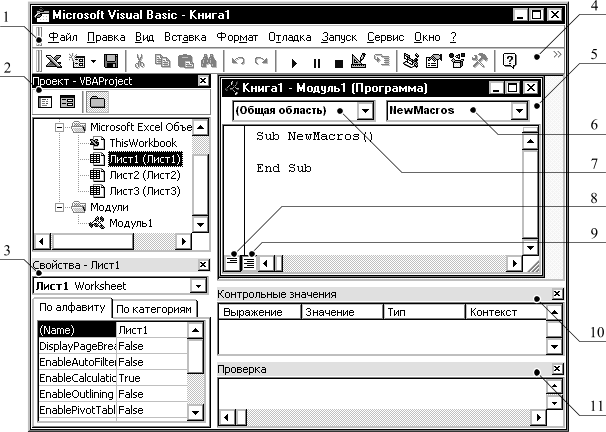Image resolution: width=606 pixels, height=432 pixels.
Task: Select Лист3 (Лист3) tree item
Action: tap(145, 191)
